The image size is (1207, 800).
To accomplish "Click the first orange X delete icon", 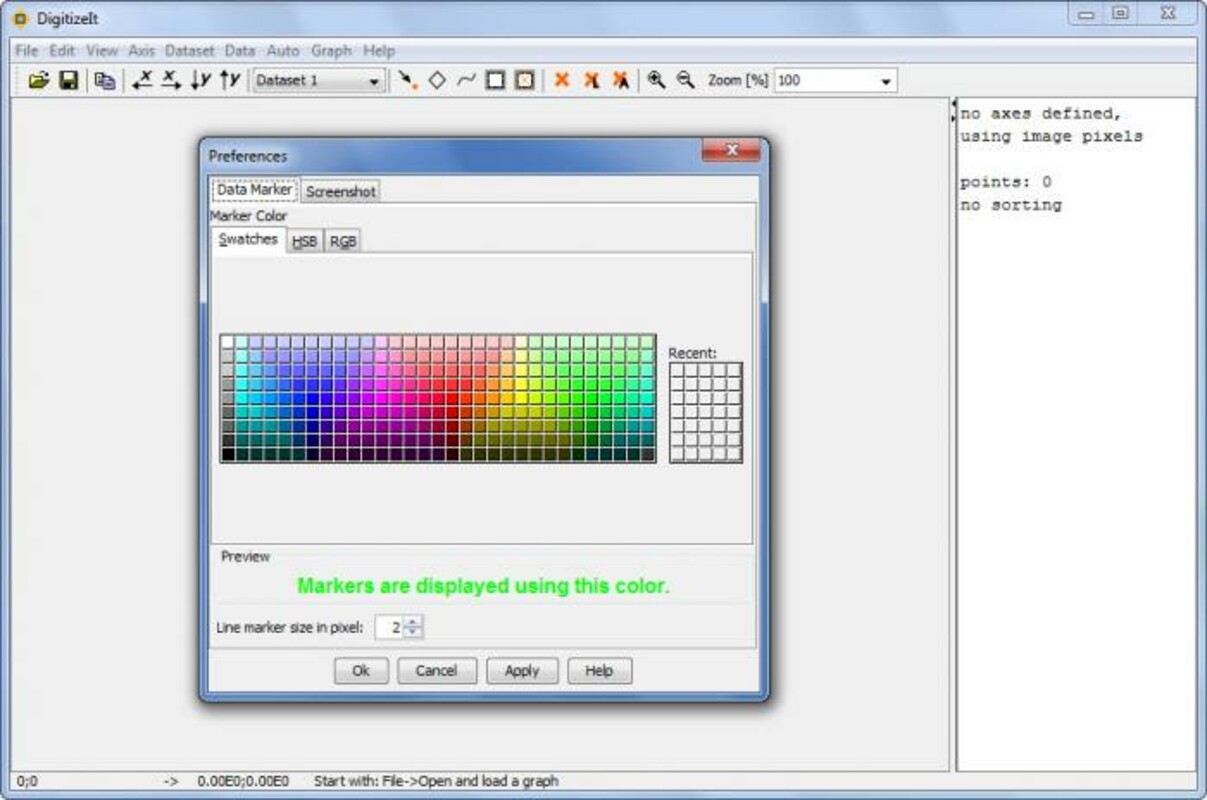I will pyautogui.click(x=562, y=81).
